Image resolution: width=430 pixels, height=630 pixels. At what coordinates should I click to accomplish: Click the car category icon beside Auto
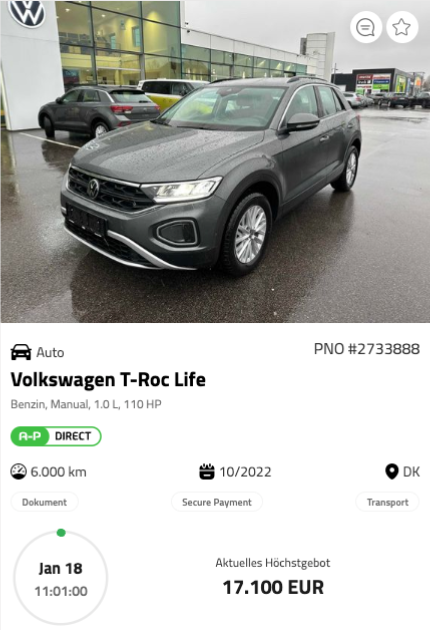click(x=21, y=352)
